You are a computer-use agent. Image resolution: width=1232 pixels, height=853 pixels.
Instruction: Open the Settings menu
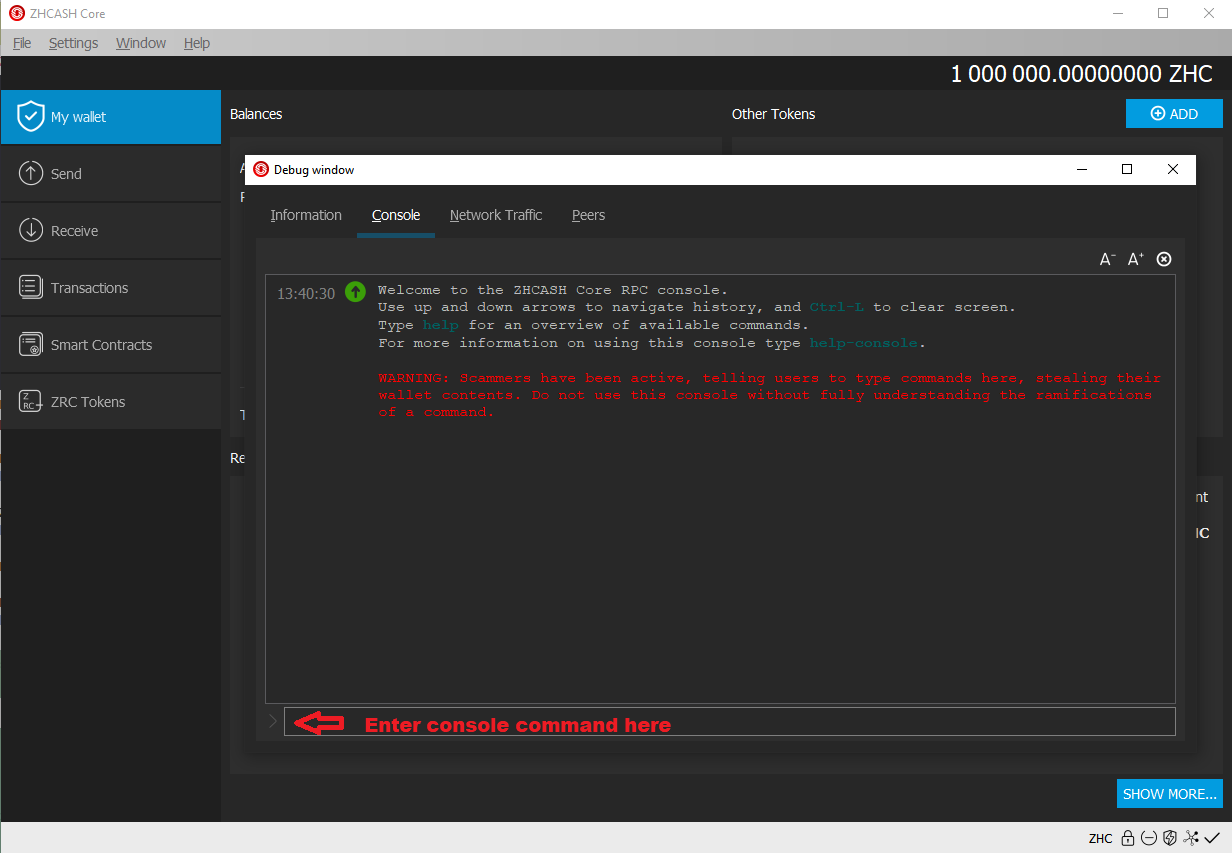[74, 43]
